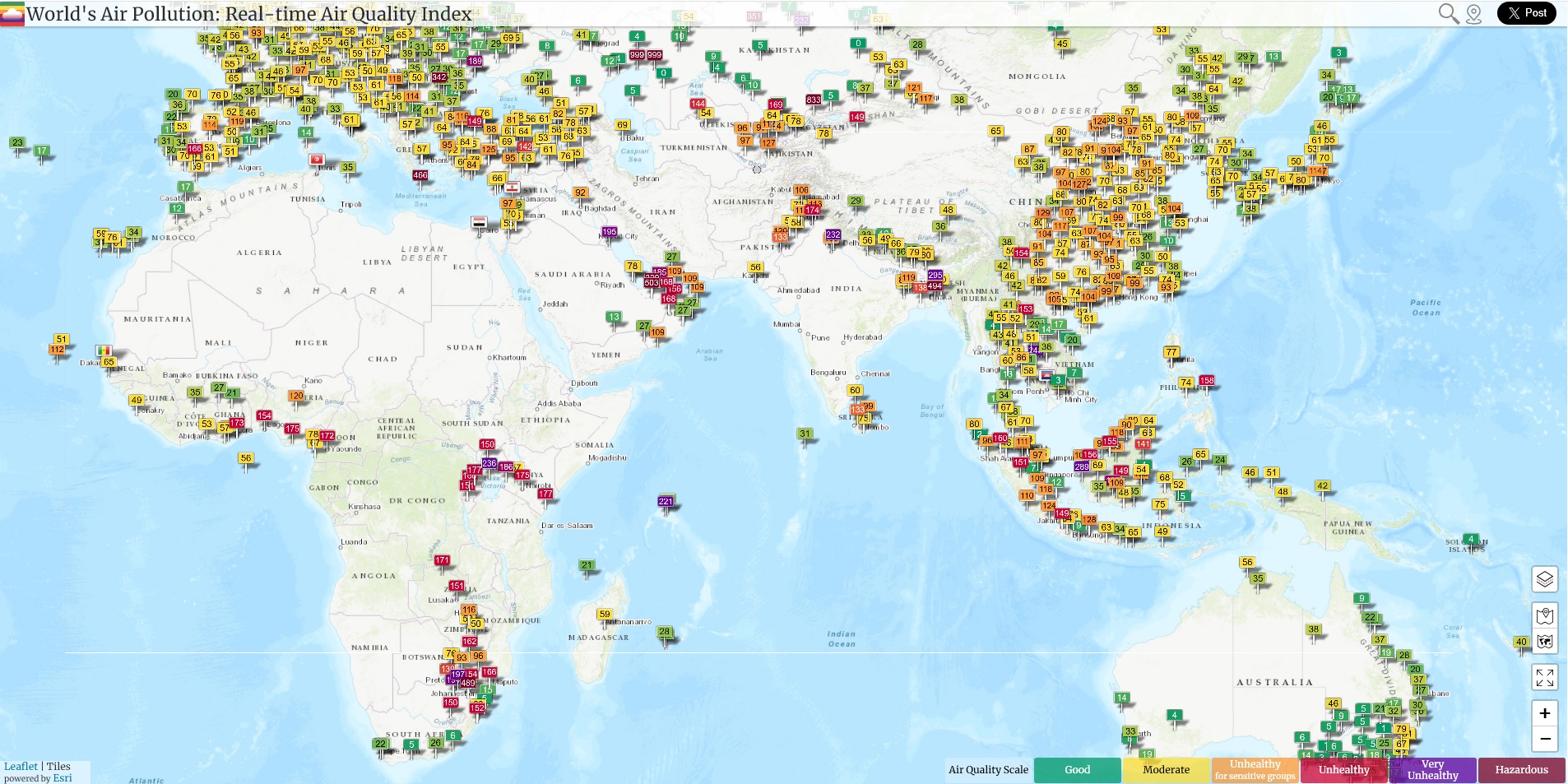Toggle fullscreen map view
The width and height of the screenshot is (1568, 784).
[1545, 678]
